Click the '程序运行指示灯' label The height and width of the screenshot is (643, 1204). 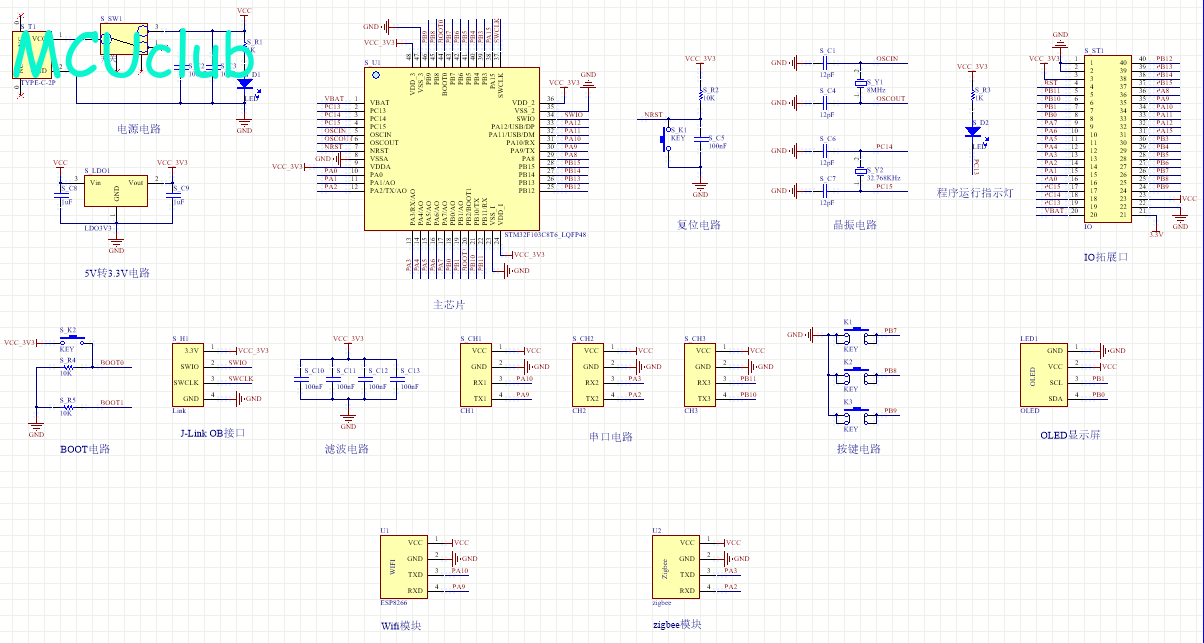coord(975,193)
